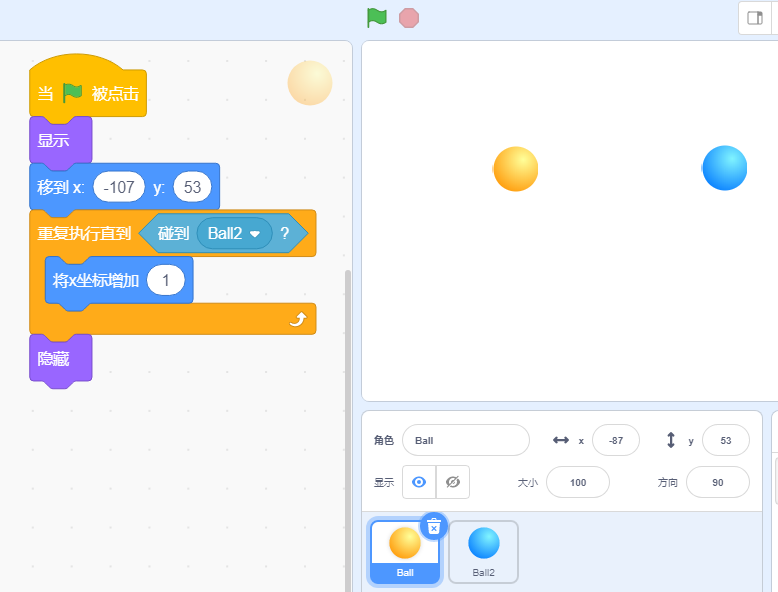The image size is (778, 592).
Task: Click the loop arrow icon in repeat block
Action: pyautogui.click(x=298, y=319)
